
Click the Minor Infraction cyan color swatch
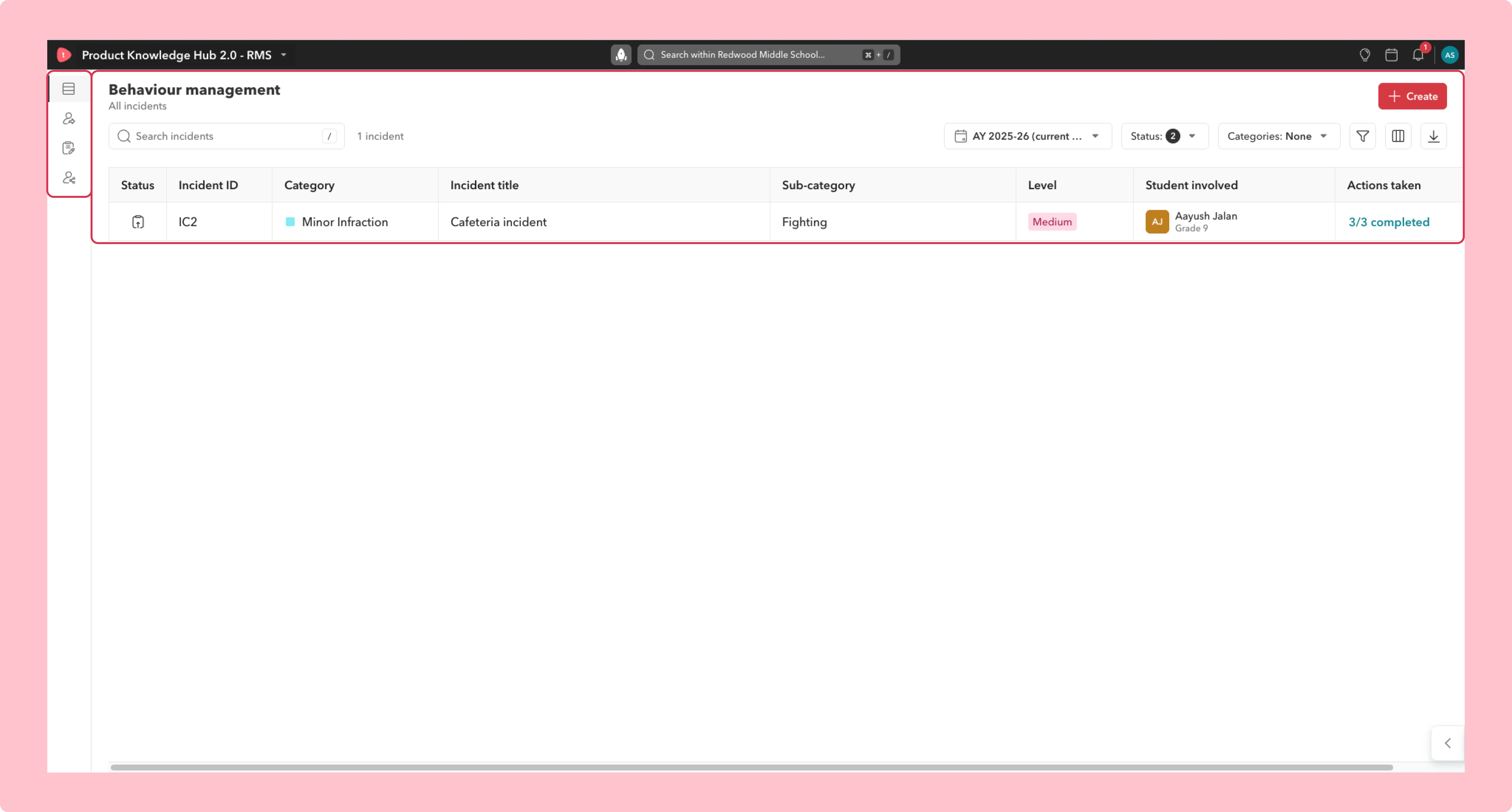pyautogui.click(x=290, y=222)
